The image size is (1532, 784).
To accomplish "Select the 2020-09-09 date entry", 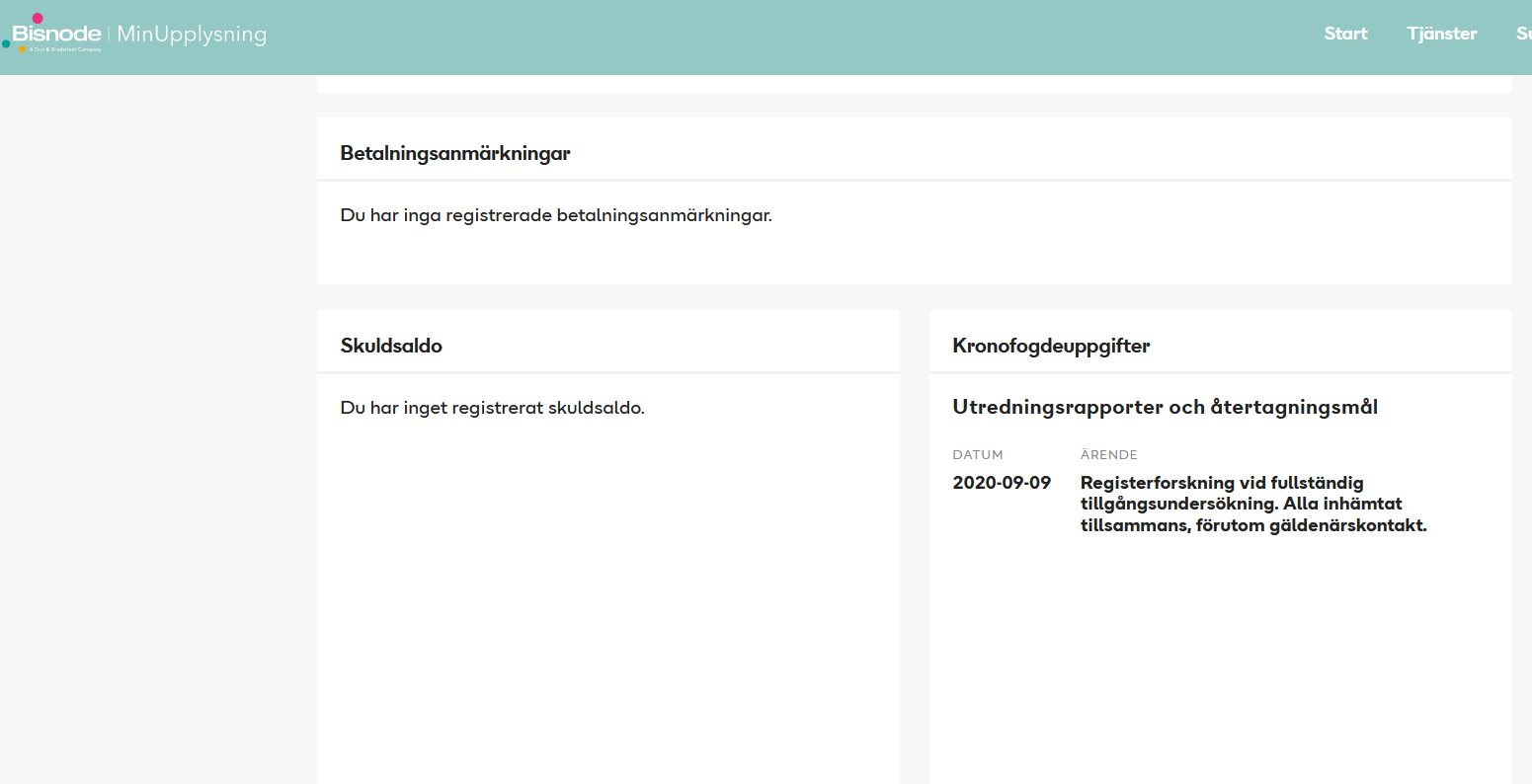I will click(x=1002, y=483).
